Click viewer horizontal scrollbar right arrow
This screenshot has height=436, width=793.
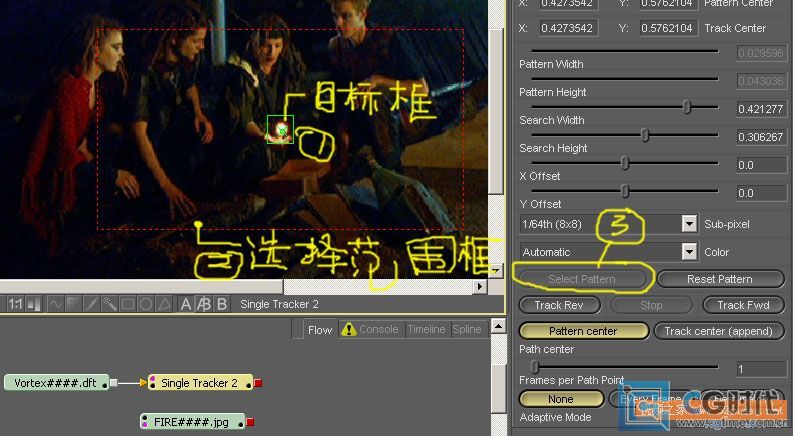(479, 287)
